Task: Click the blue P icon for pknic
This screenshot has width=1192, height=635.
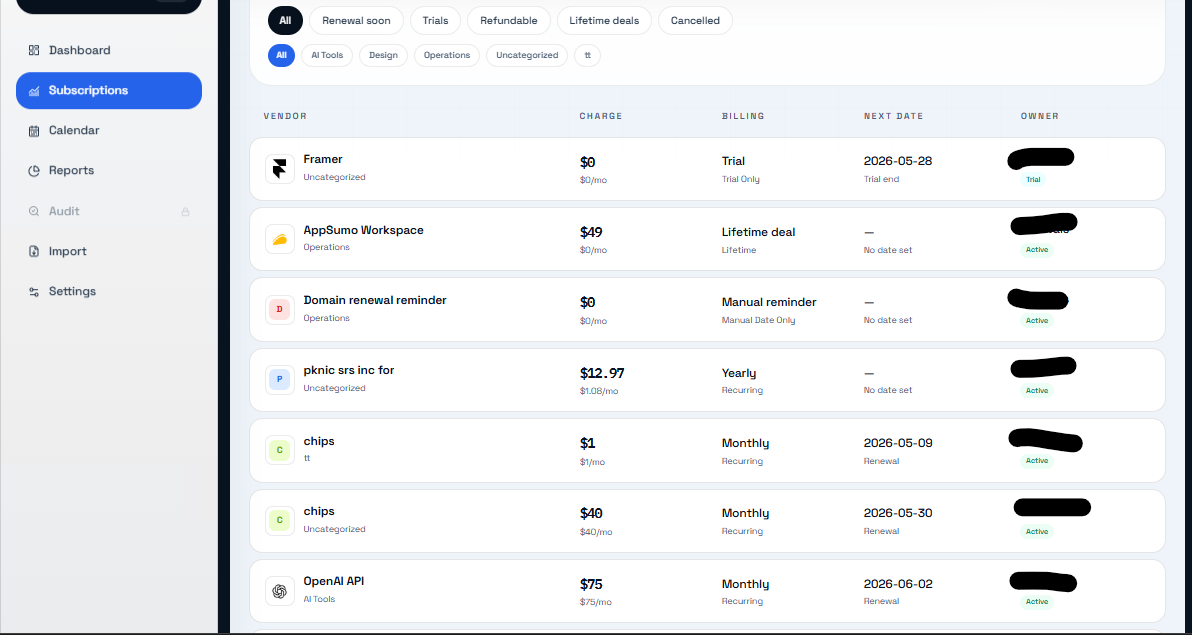Action: pyautogui.click(x=280, y=379)
